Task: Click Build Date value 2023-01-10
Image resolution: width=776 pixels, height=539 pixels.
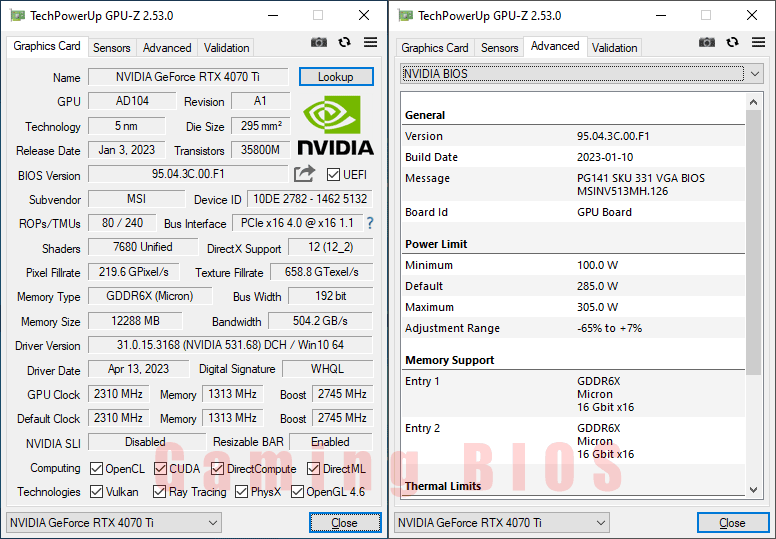Action: (605, 157)
